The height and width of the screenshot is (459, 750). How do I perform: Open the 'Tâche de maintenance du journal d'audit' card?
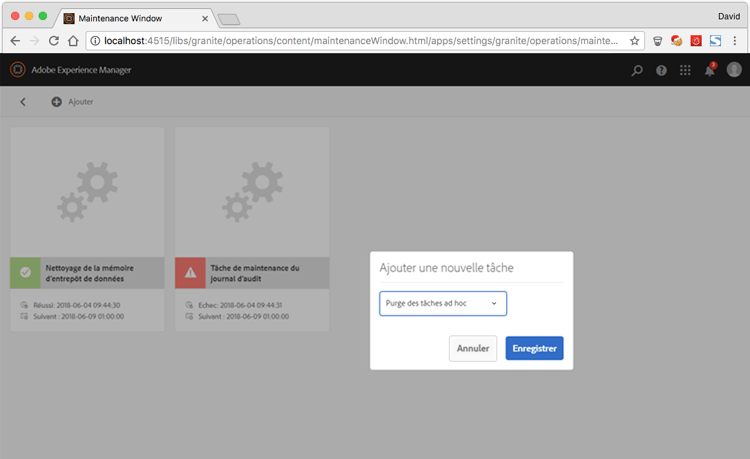click(x=252, y=229)
